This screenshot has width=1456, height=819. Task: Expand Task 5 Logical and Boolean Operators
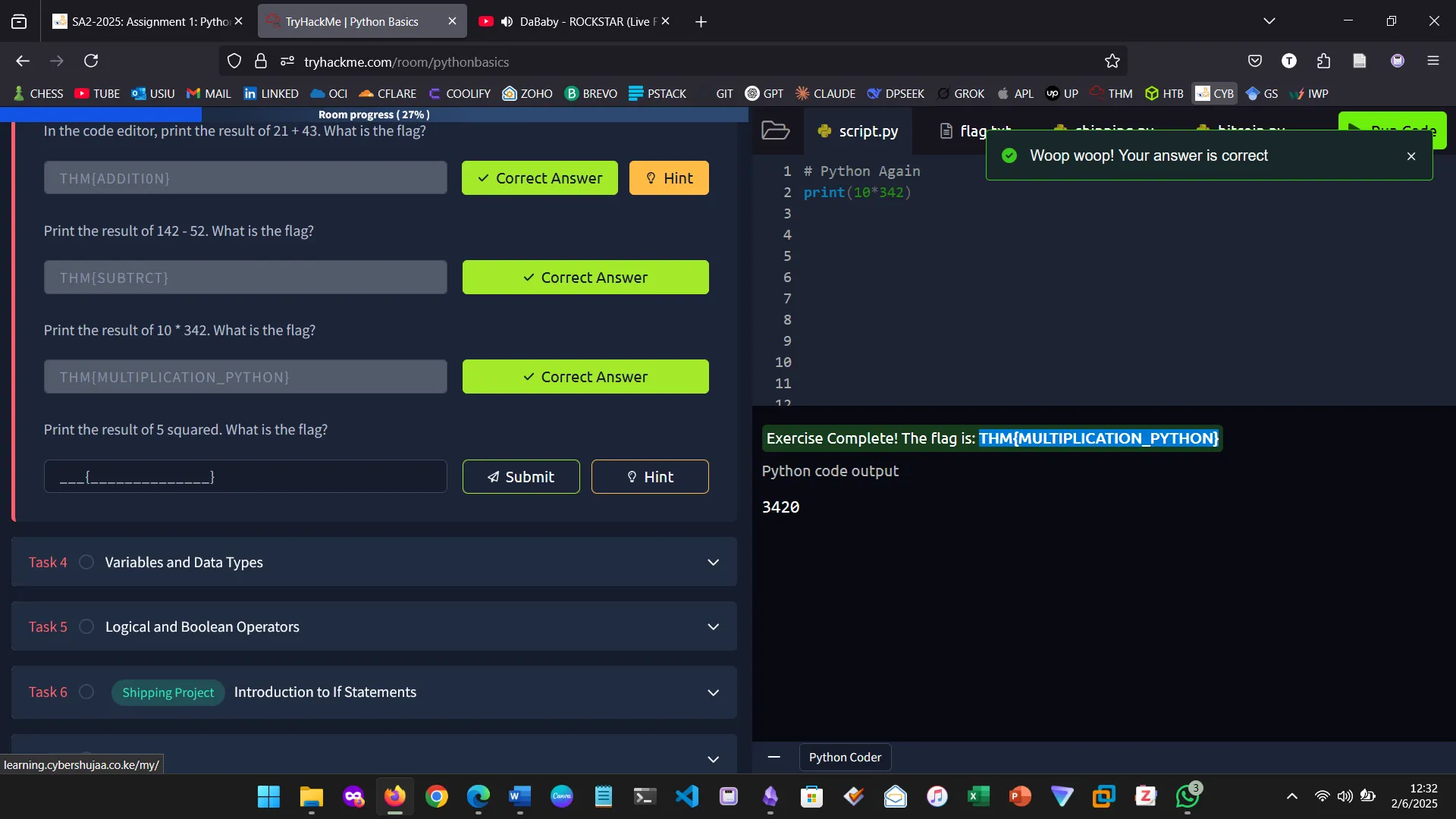pos(713,626)
